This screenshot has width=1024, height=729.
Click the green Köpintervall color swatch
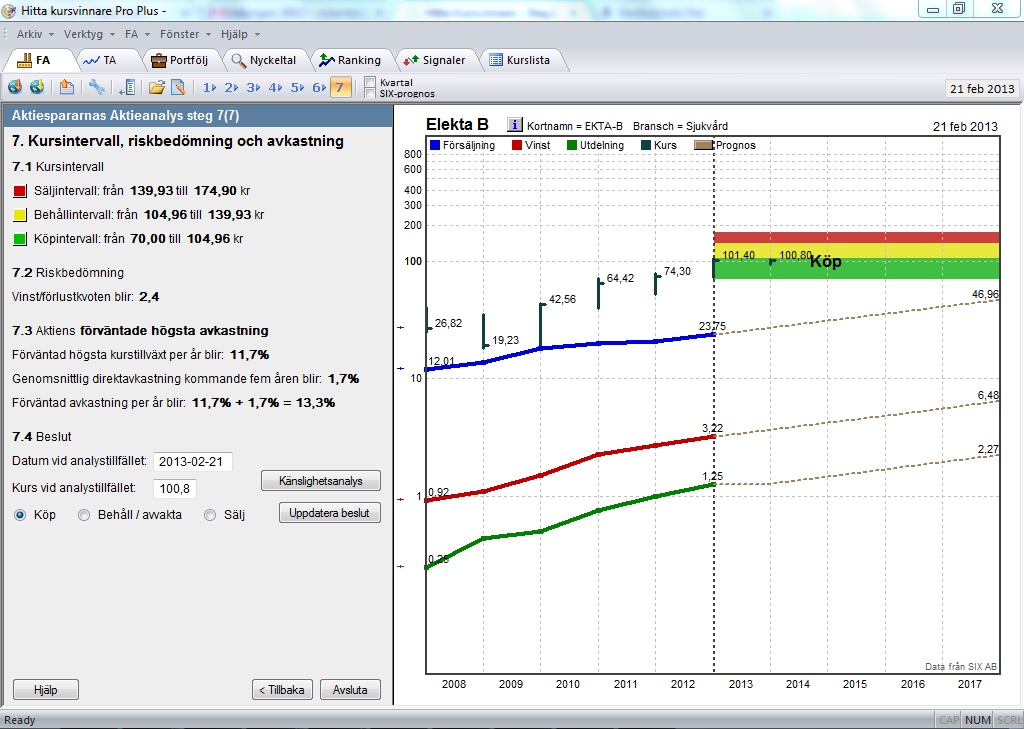(20, 239)
